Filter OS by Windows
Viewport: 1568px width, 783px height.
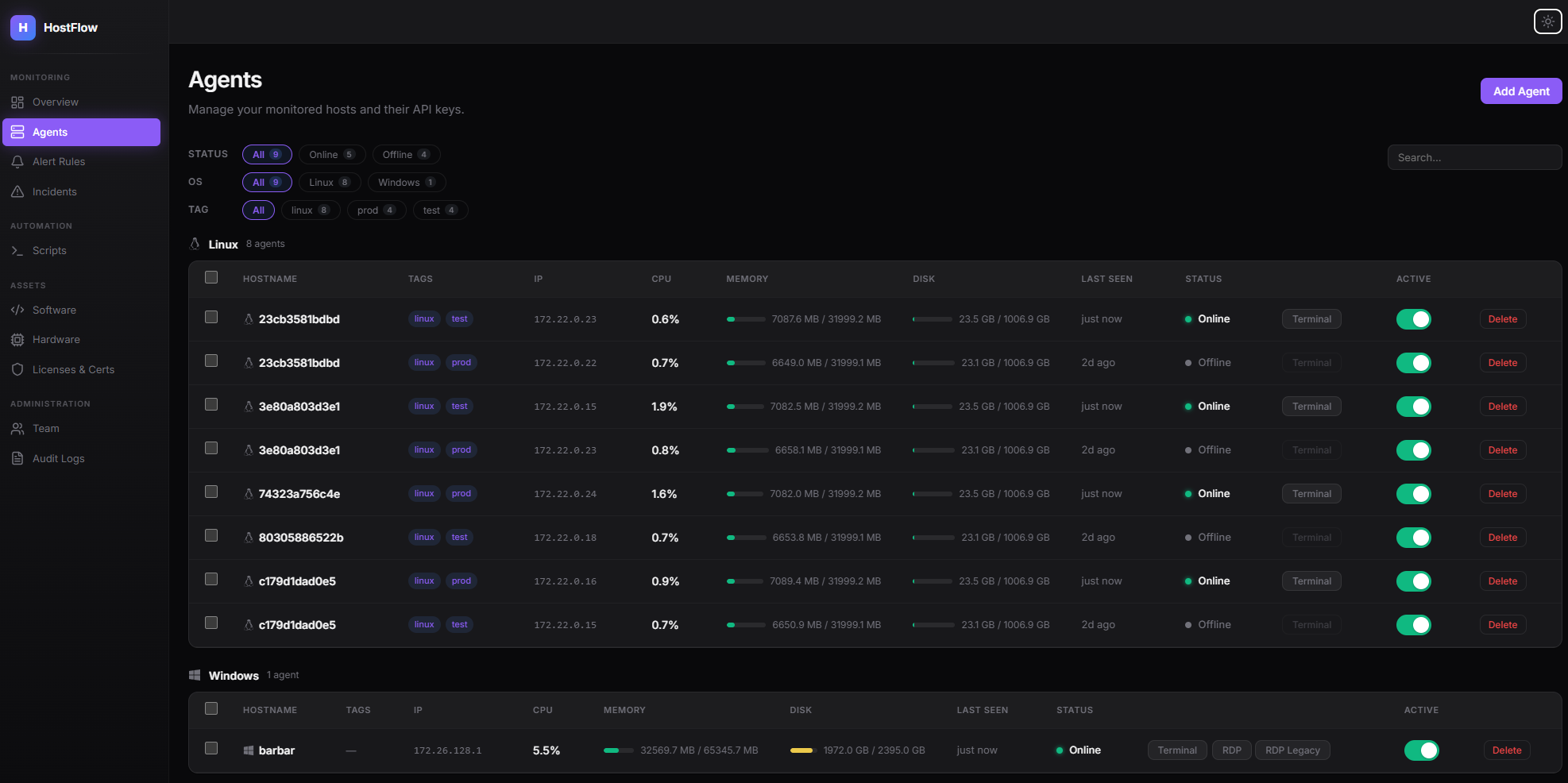[x=406, y=182]
